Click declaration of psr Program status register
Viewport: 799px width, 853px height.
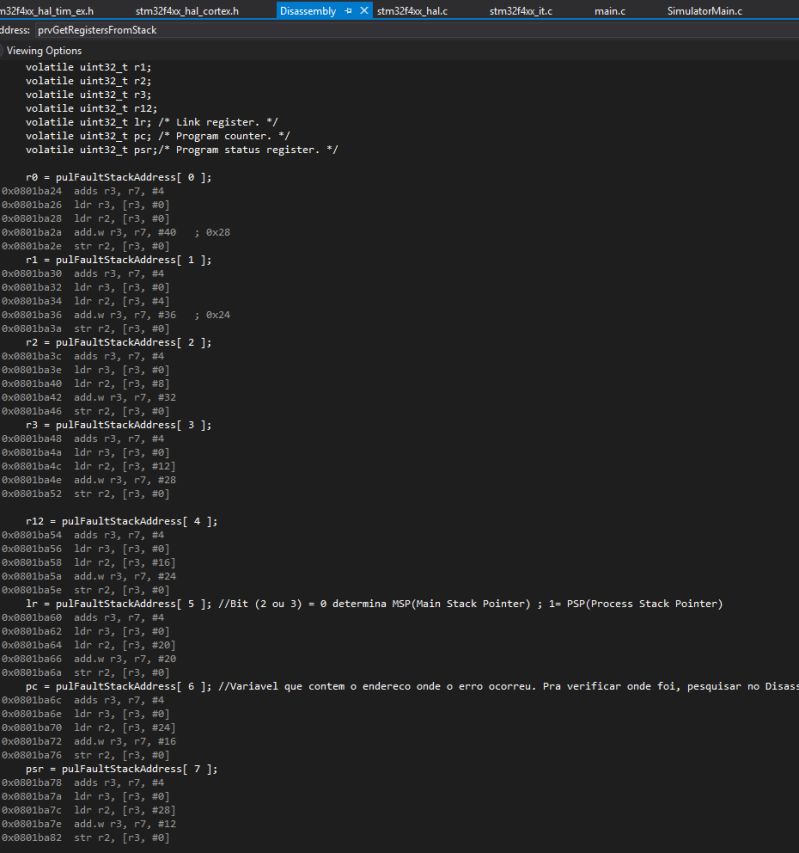pos(182,150)
